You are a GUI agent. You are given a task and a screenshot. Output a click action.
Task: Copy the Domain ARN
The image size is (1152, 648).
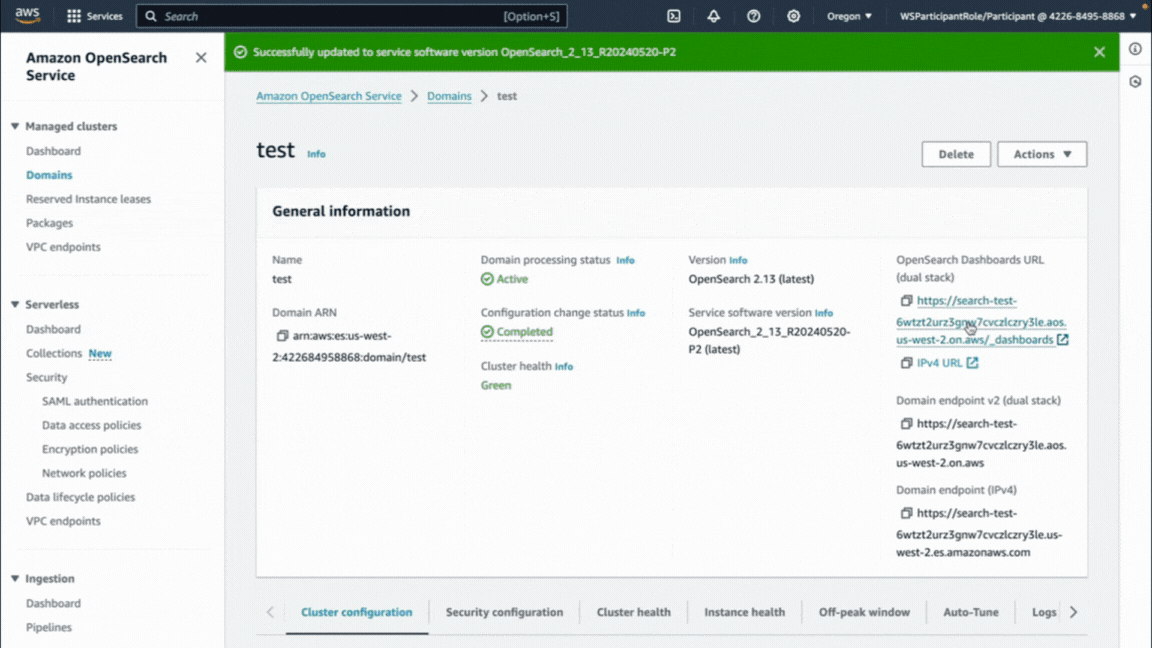[x=281, y=336]
